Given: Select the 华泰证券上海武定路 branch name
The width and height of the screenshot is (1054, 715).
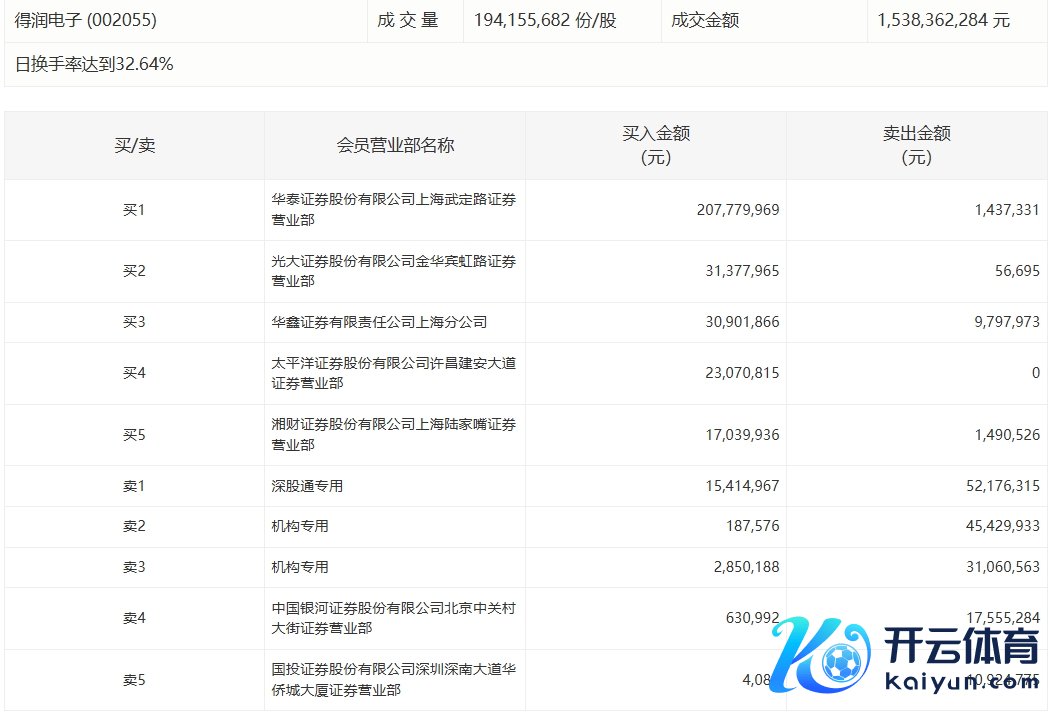Looking at the screenshot, I should tap(394, 210).
